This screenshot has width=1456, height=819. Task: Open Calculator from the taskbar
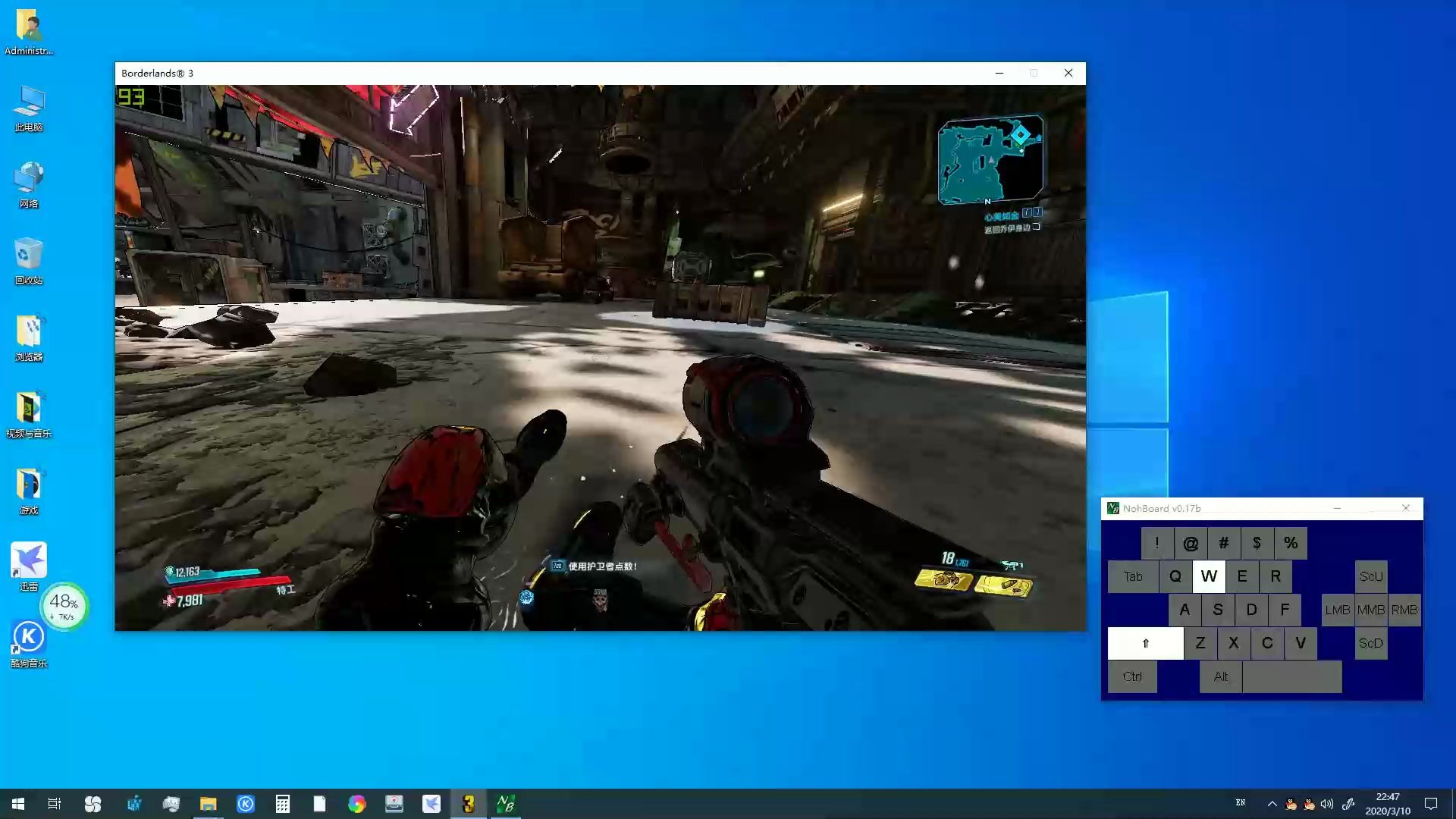pyautogui.click(x=282, y=804)
